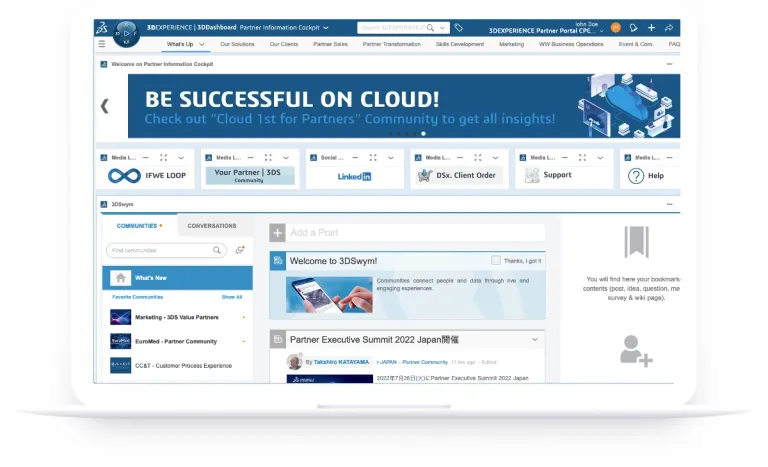768x467 pixels.
Task: Open JAPAN - Partner Community link
Action: tap(414, 362)
